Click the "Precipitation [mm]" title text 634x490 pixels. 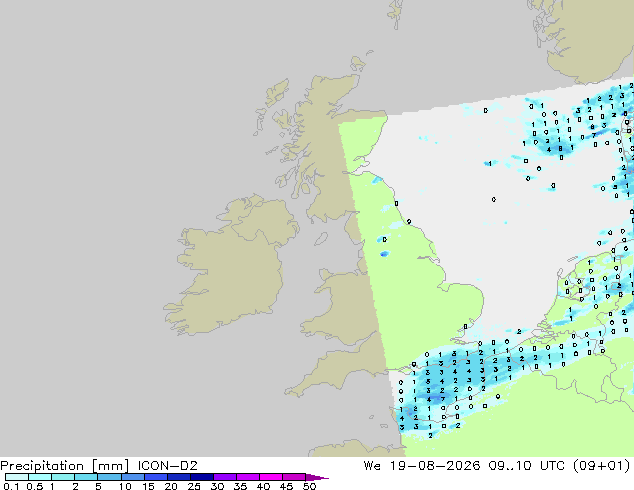pos(65,466)
